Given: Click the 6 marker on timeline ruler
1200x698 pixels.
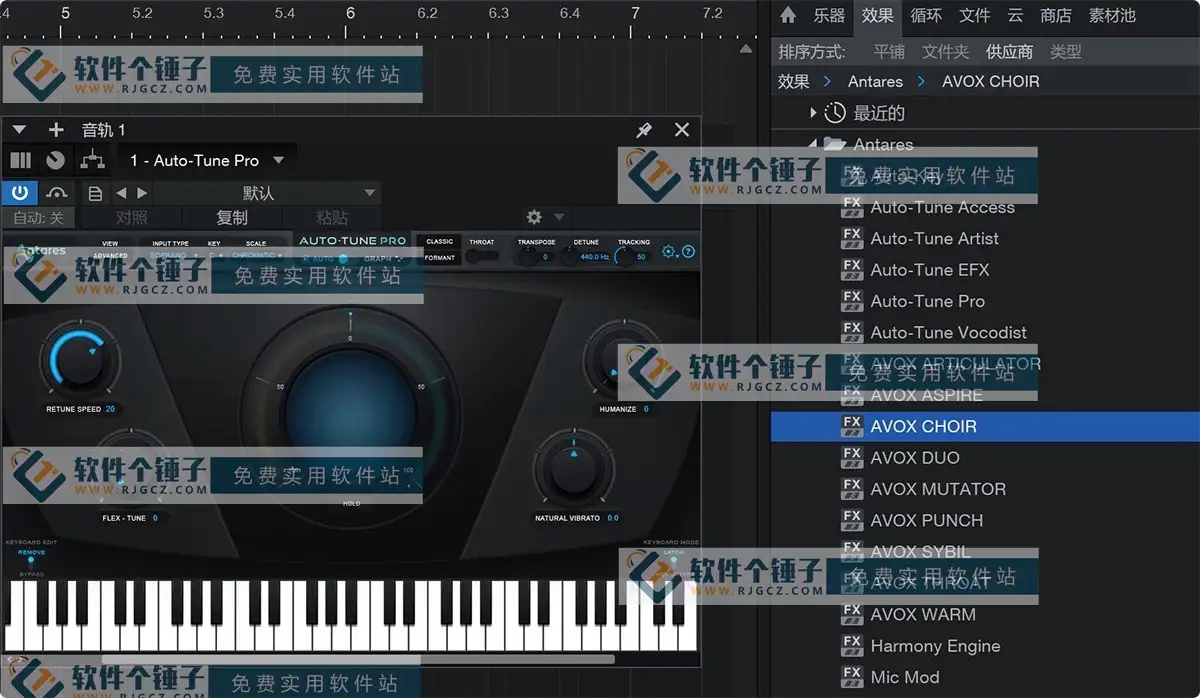Looking at the screenshot, I should (x=350, y=13).
